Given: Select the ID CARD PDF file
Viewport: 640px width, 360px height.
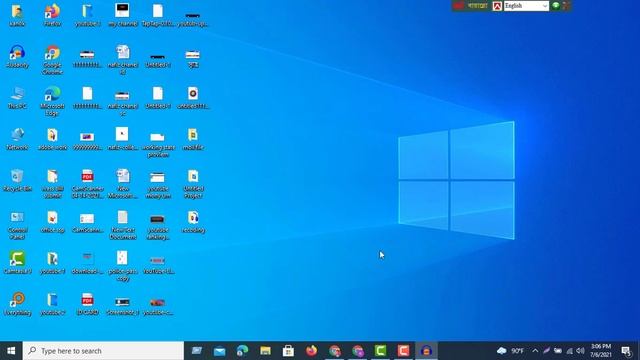Looking at the screenshot, I should pos(87,304).
